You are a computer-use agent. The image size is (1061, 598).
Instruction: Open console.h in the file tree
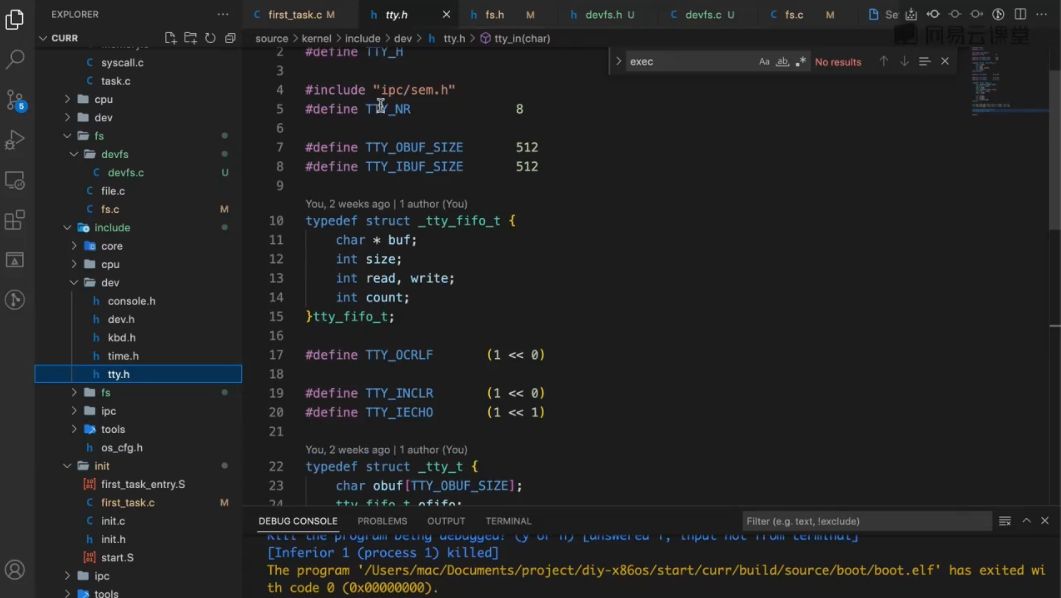click(x=131, y=301)
